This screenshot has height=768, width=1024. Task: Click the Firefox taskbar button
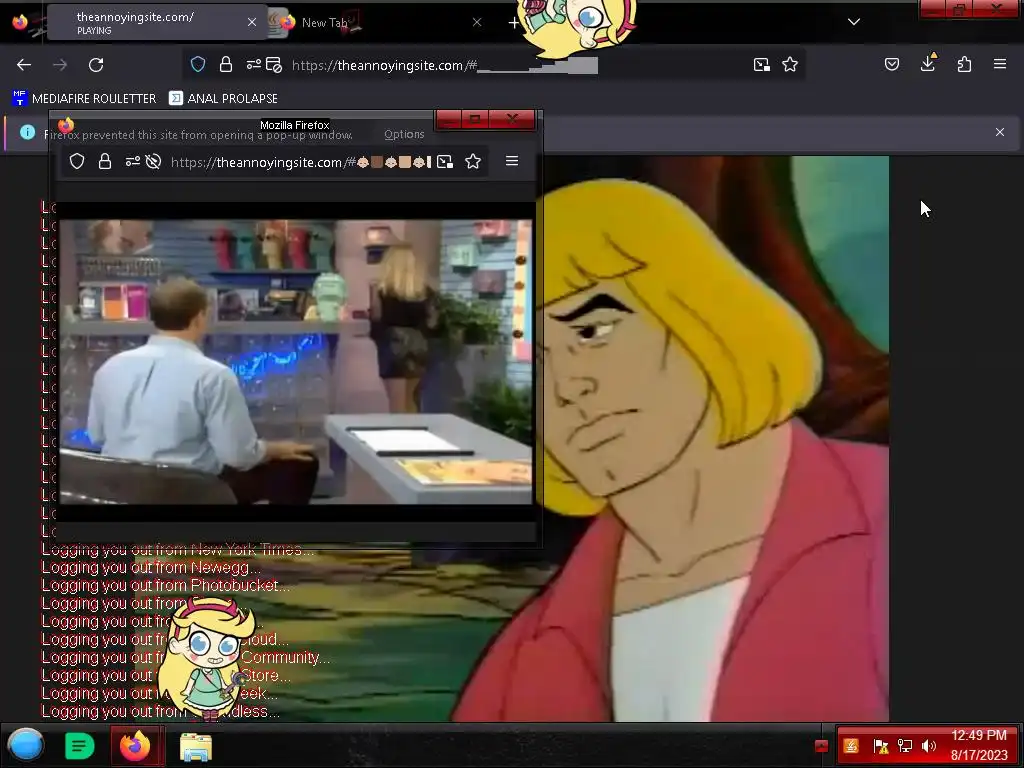coord(135,745)
